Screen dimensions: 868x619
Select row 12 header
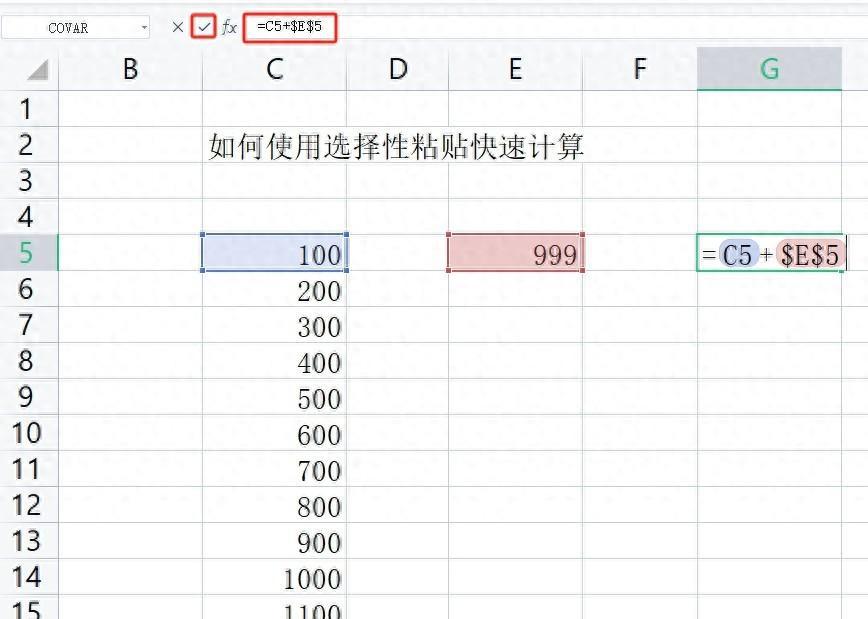pos(29,504)
